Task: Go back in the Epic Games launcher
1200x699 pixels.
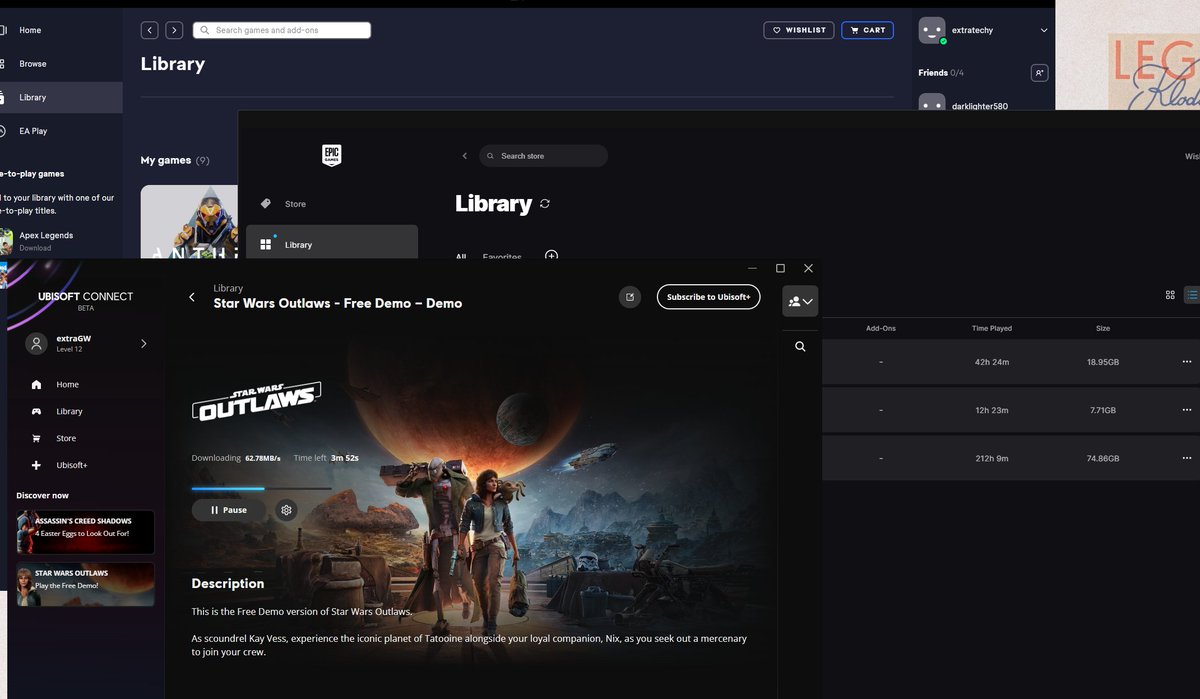Action: 464,156
